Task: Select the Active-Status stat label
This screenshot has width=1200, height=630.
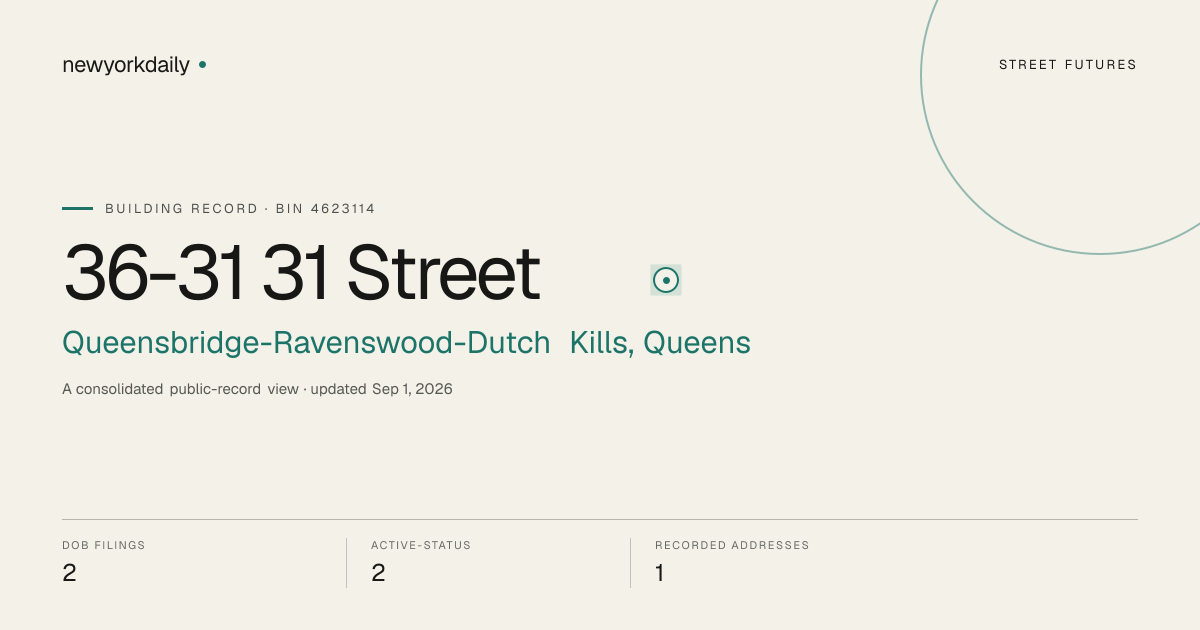Action: (x=421, y=546)
